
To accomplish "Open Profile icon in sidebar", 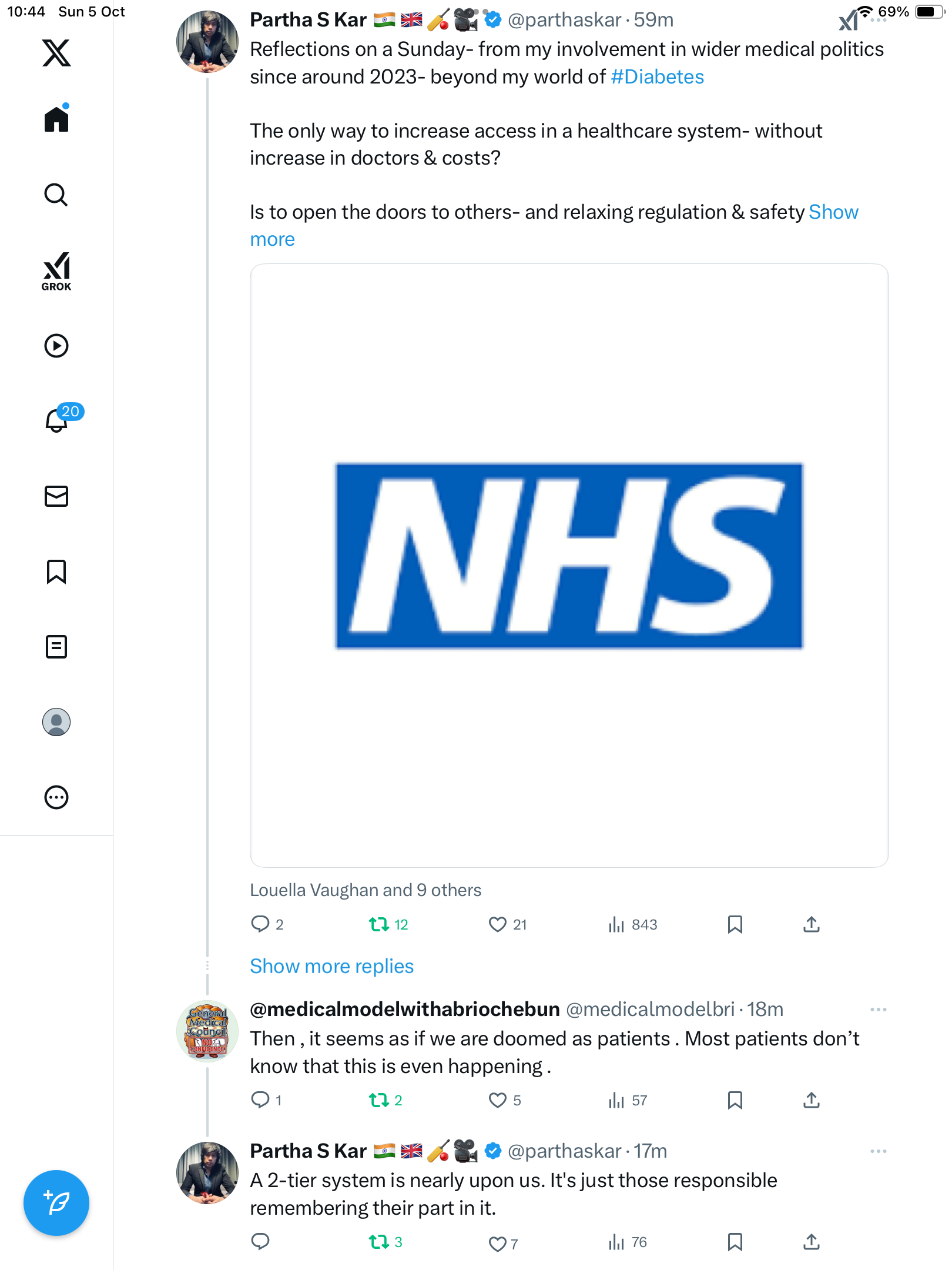I will tap(56, 722).
